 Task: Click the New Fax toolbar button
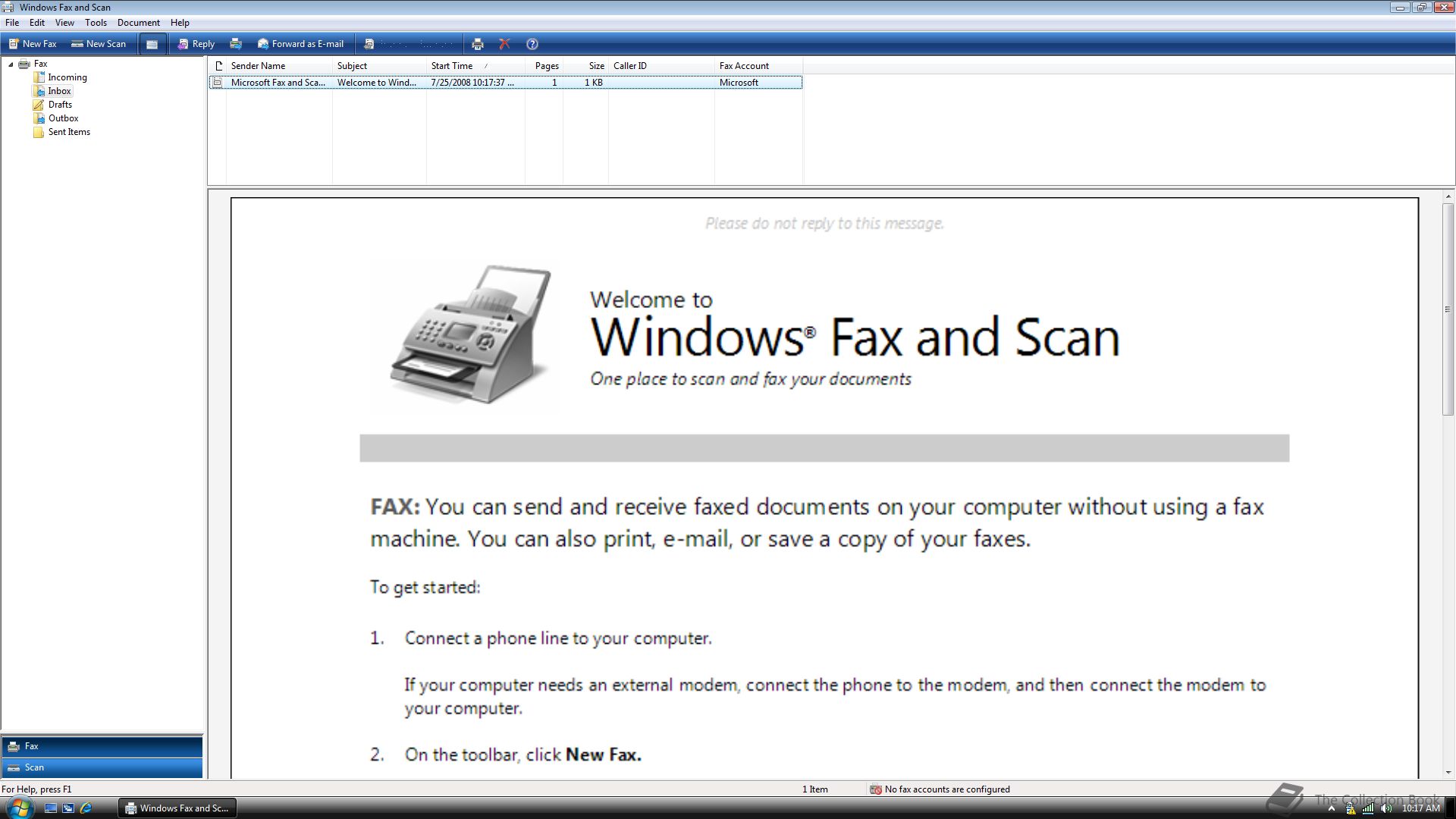[33, 44]
